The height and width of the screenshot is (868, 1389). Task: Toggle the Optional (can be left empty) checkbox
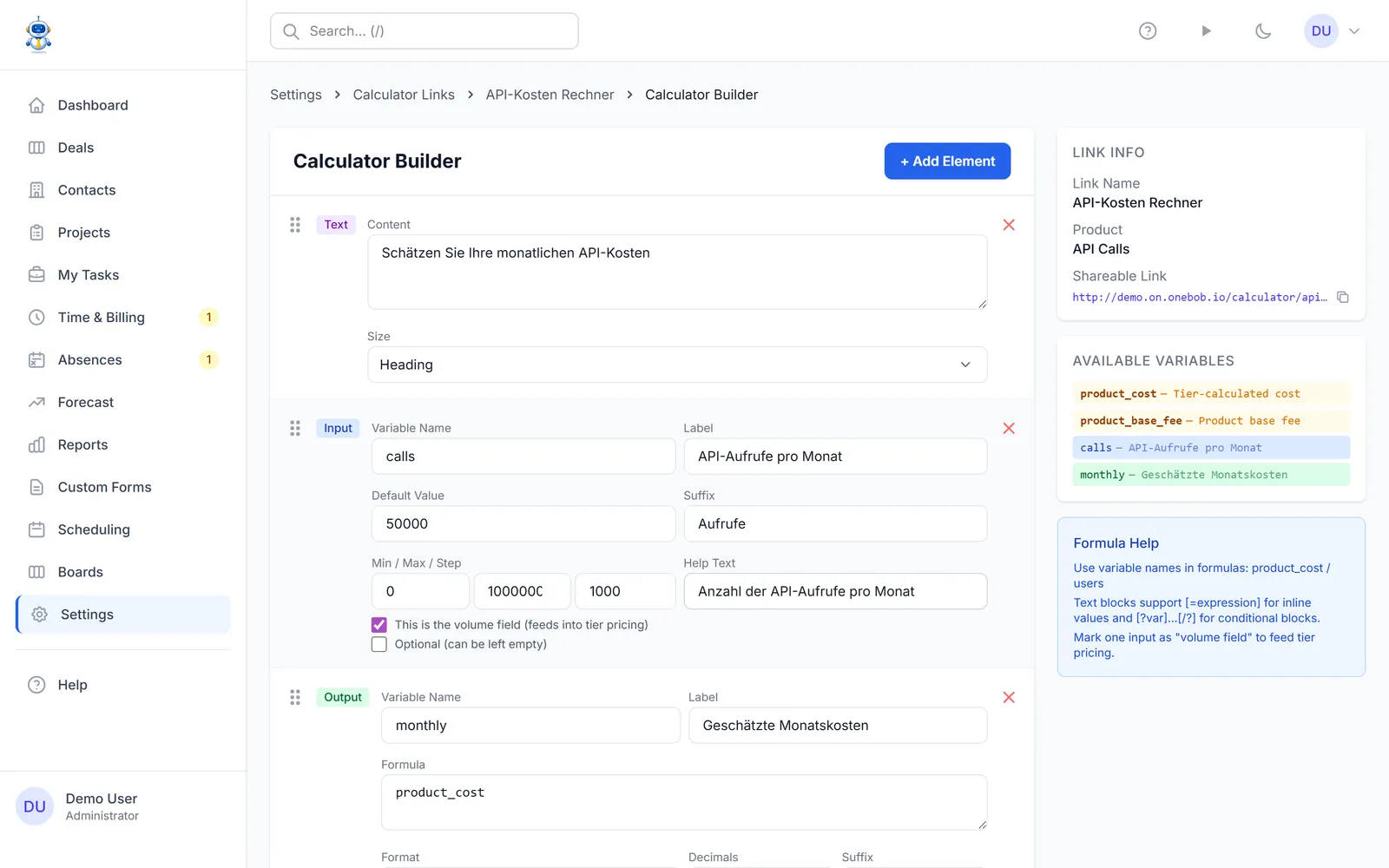tap(379, 644)
